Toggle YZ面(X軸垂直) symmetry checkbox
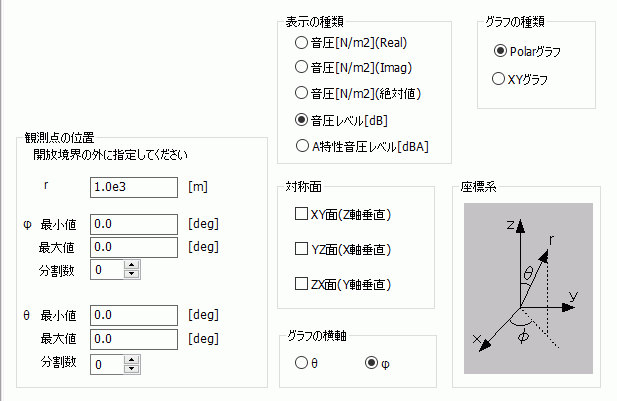This screenshot has height=401, width=617. pos(301,248)
